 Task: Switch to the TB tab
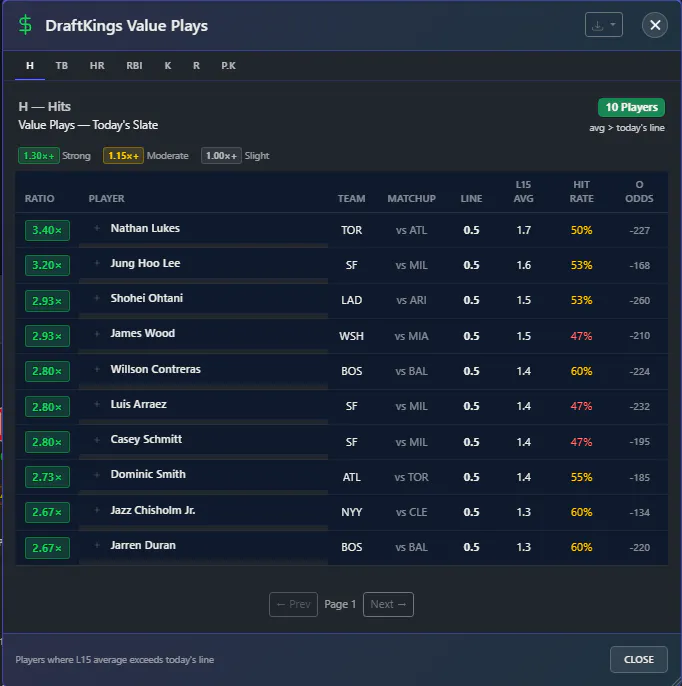click(62, 66)
